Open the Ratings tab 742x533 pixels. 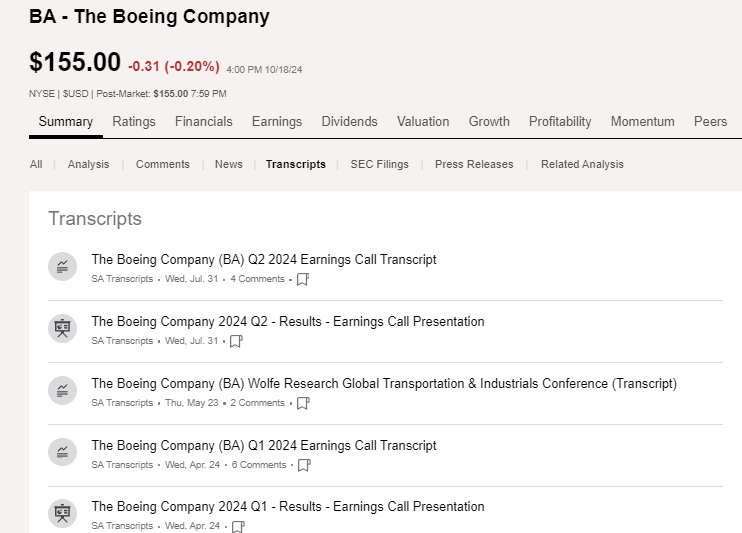[x=134, y=122]
